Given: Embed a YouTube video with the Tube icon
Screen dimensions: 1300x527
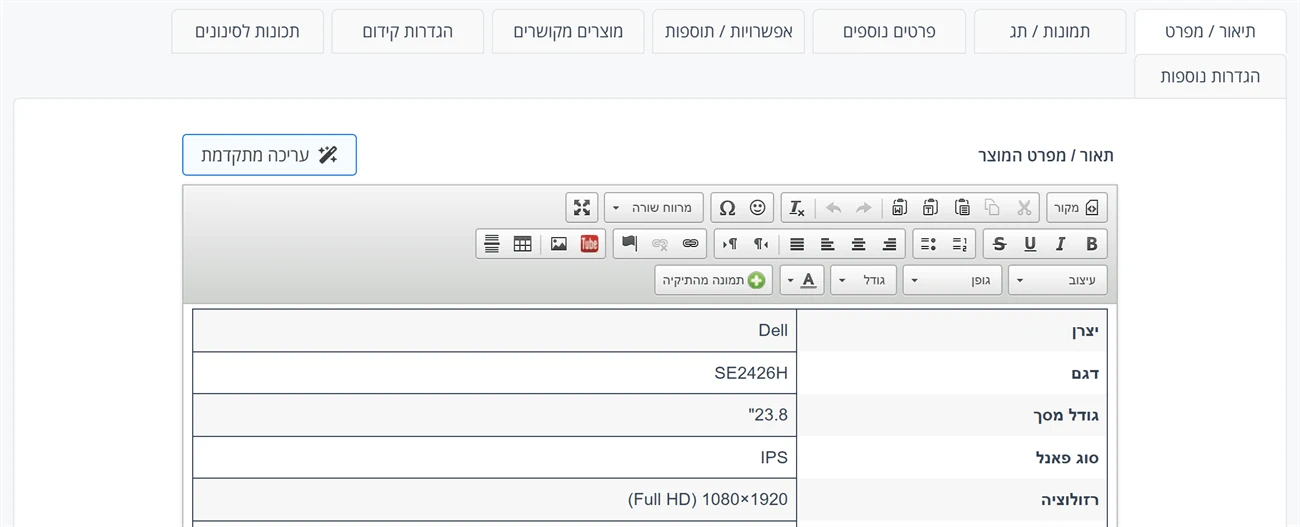Looking at the screenshot, I should click(589, 244).
